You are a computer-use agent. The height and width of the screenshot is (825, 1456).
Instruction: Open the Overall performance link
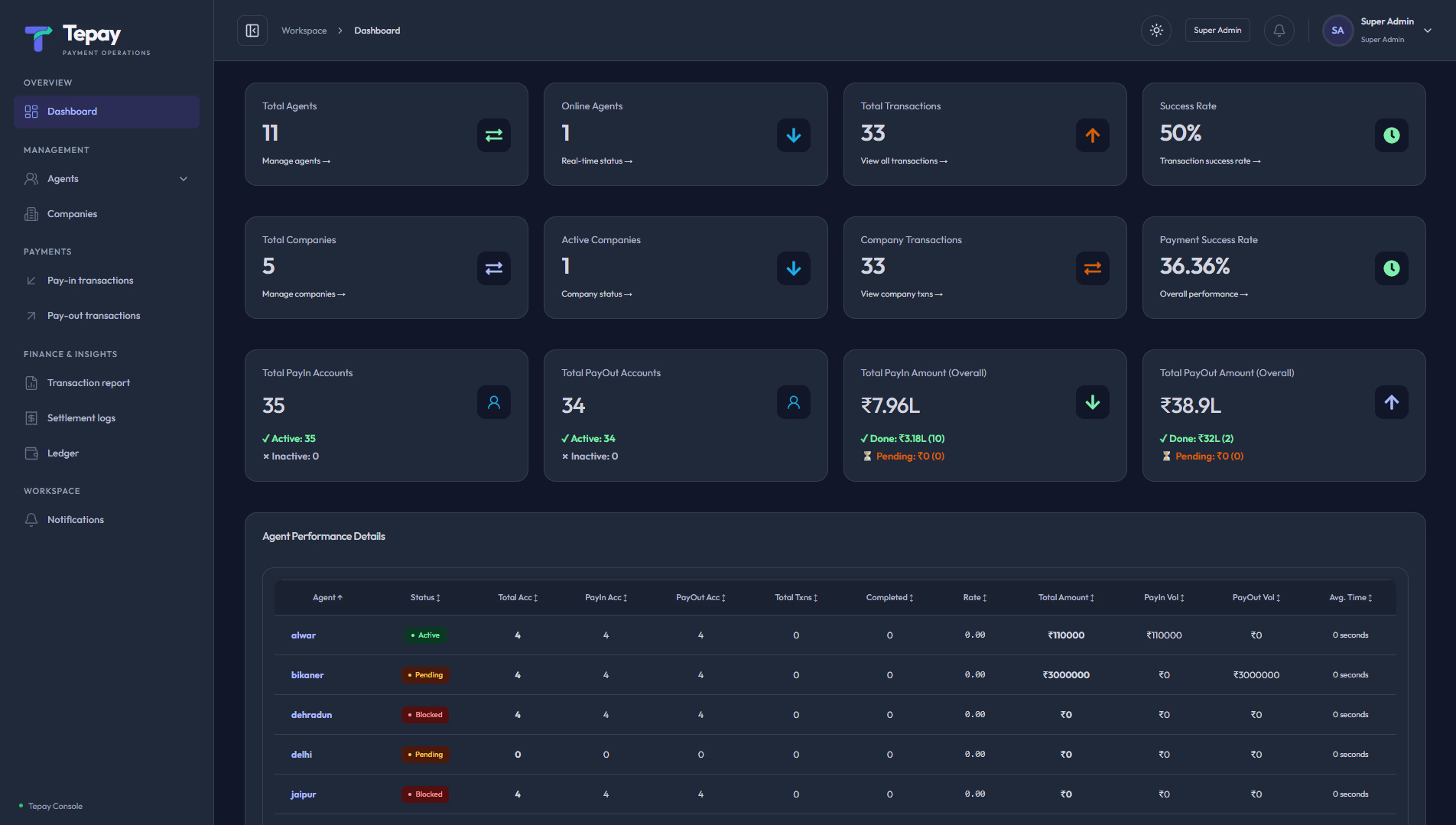[1204, 294]
